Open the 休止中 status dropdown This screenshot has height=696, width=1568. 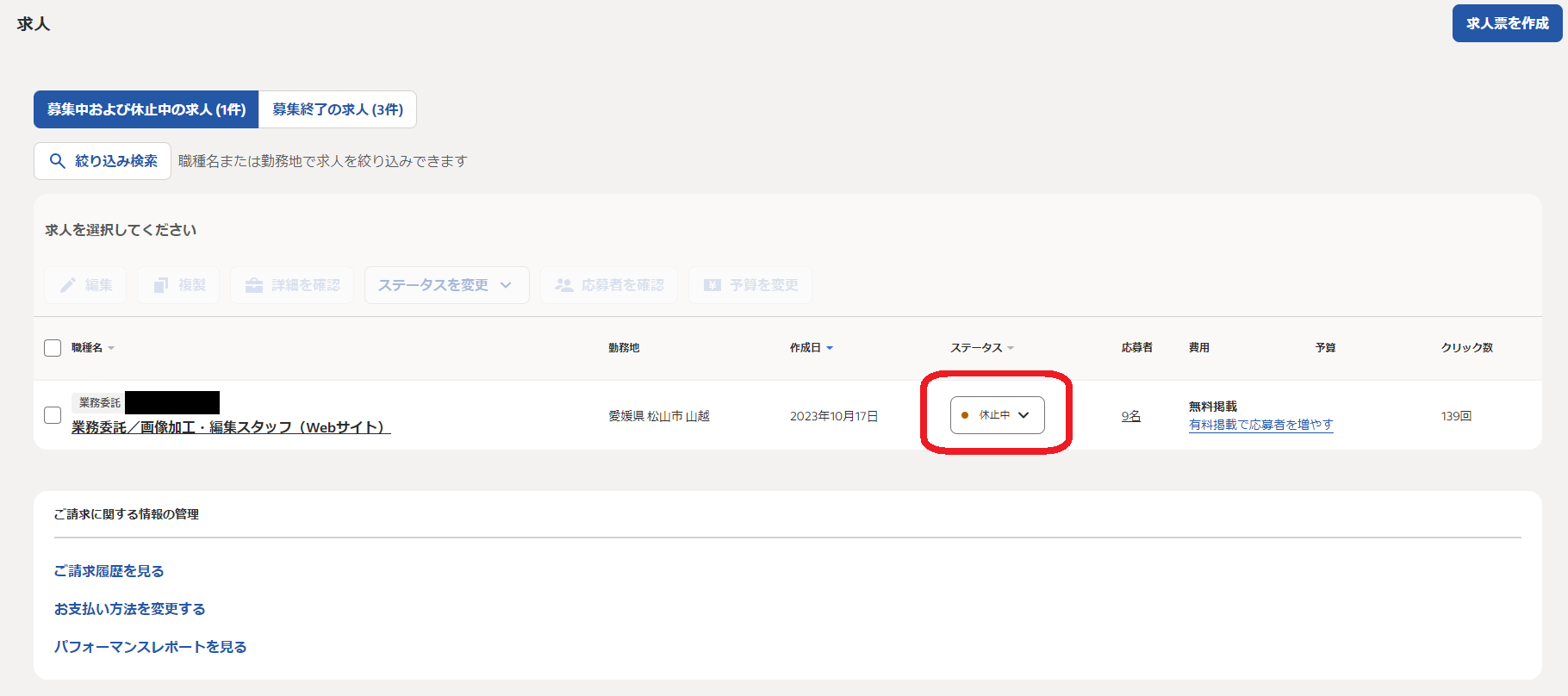tap(998, 415)
